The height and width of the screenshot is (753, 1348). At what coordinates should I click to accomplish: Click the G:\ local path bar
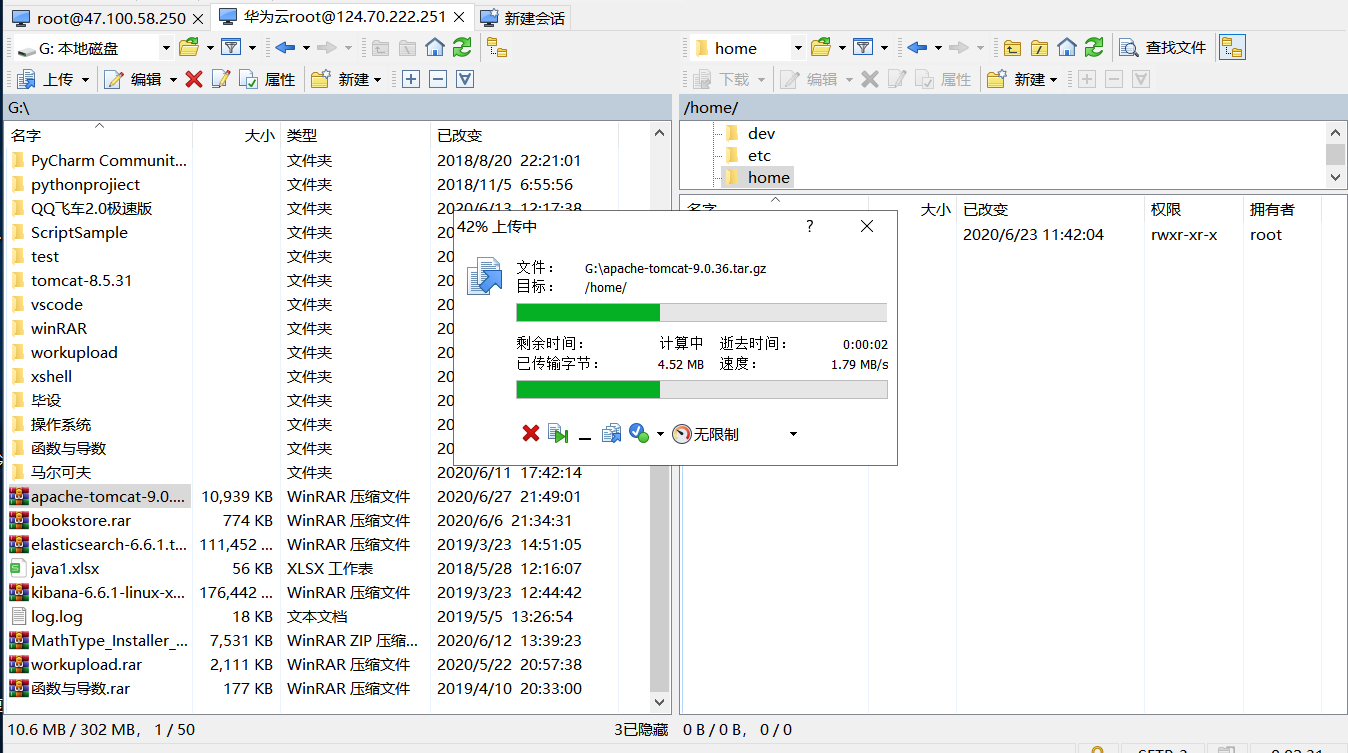pos(336,107)
